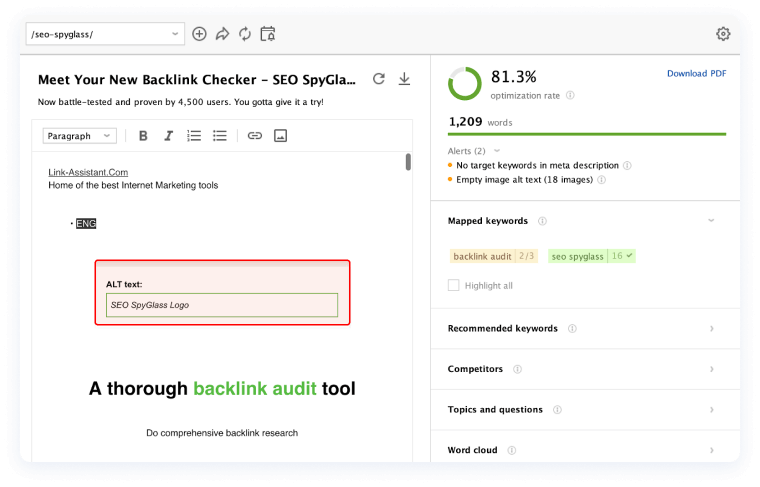Image resolution: width=760 pixels, height=487 pixels.
Task: Open the /seo-spyglass/ URL dropdown
Action: (x=105, y=34)
